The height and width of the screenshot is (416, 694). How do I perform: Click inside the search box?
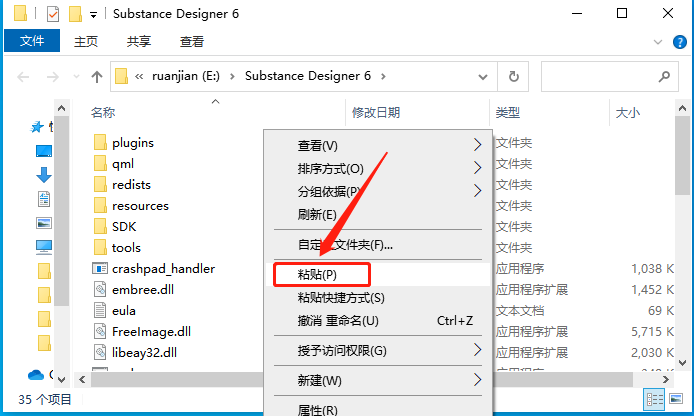point(609,77)
